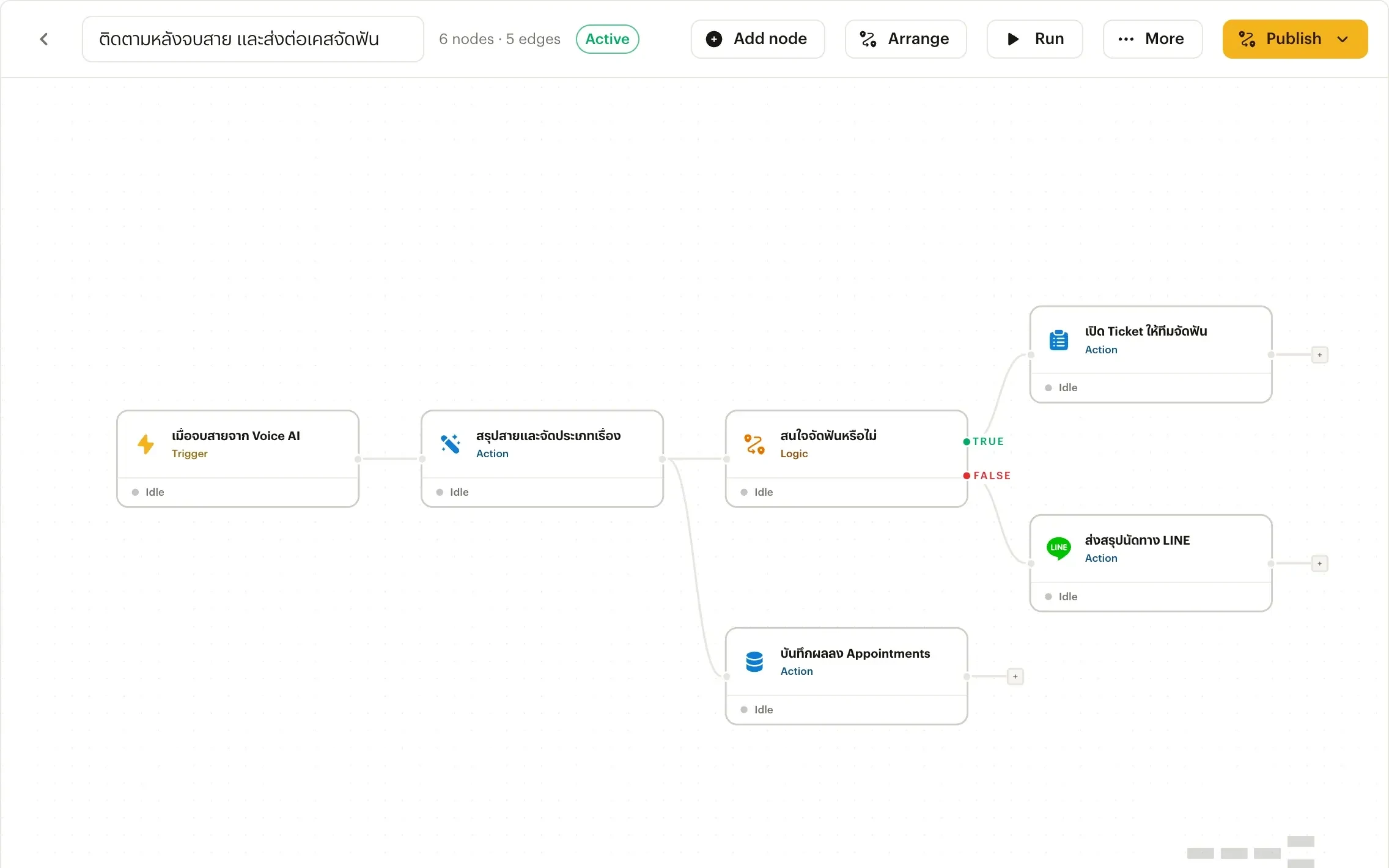
Task: Select the magic wand icon of summarize node
Action: pyautogui.click(x=450, y=444)
